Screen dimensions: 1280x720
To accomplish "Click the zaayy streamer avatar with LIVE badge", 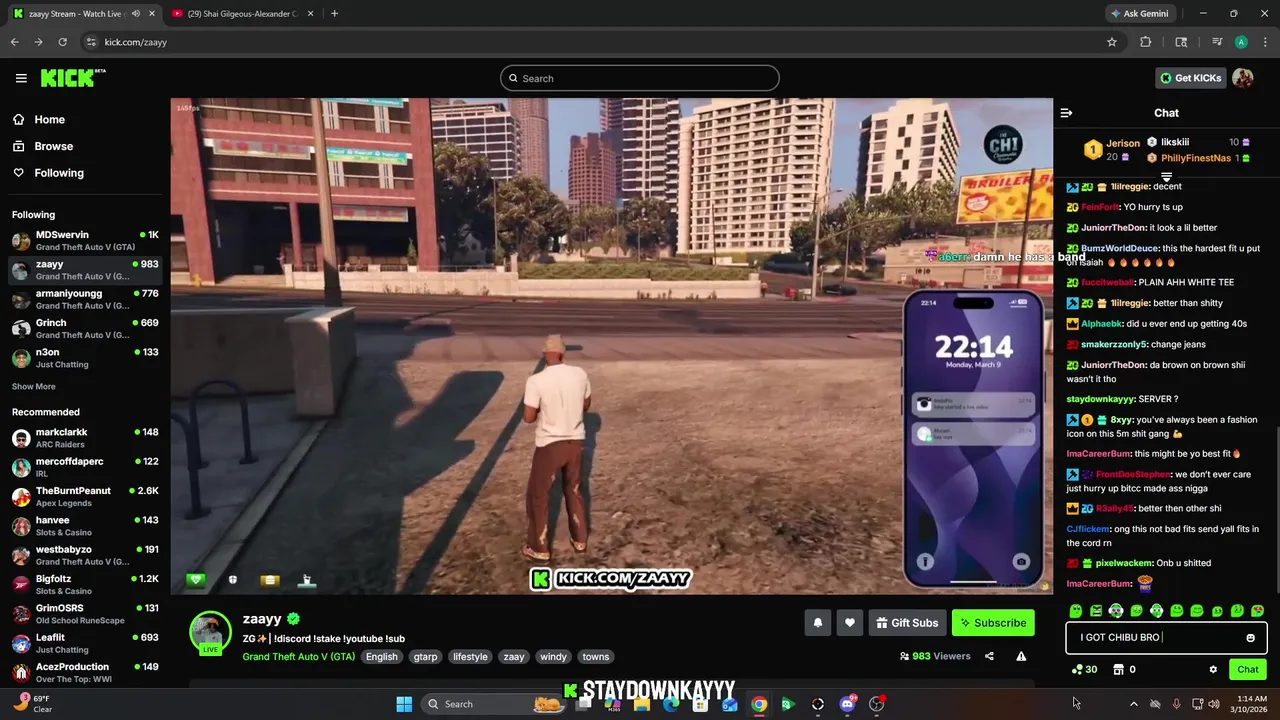I will coord(211,633).
